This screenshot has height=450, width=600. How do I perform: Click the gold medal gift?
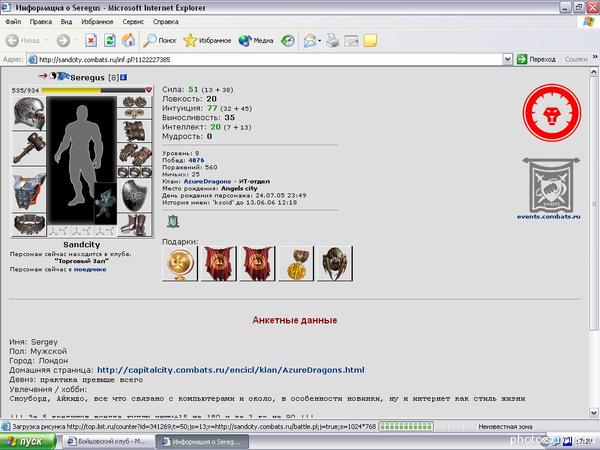point(180,264)
